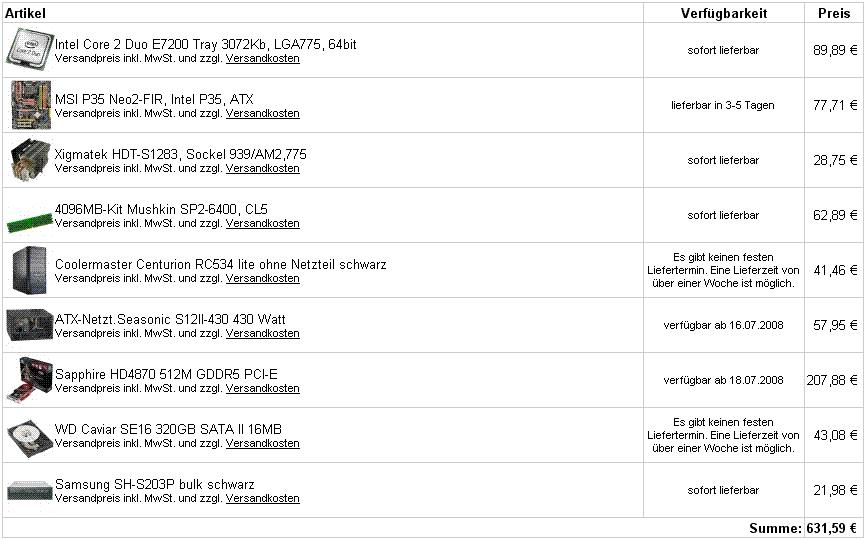
Task: Click the Verfügbarkeit column header
Action: [x=724, y=13]
